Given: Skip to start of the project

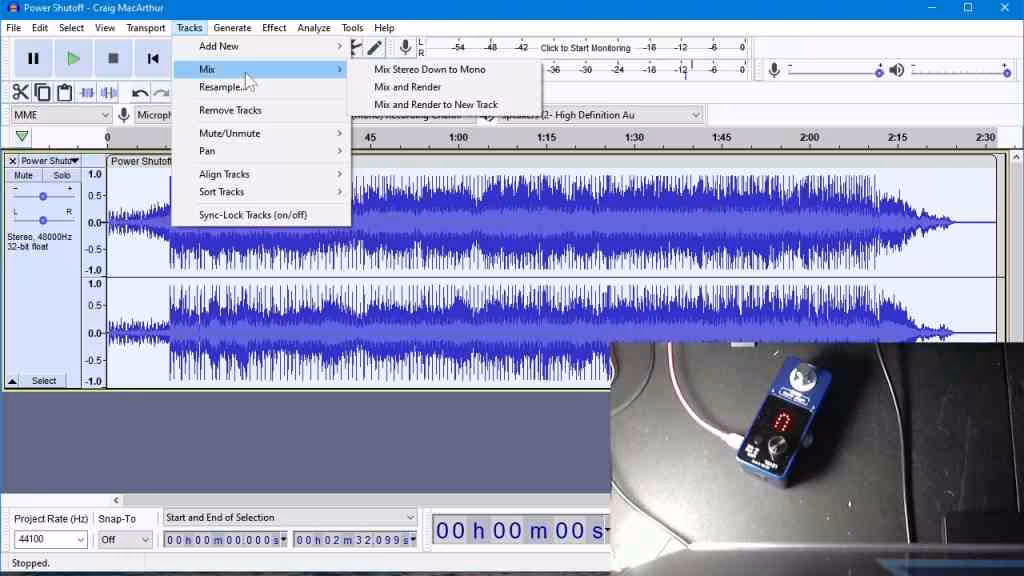Looking at the screenshot, I should pos(153,59).
